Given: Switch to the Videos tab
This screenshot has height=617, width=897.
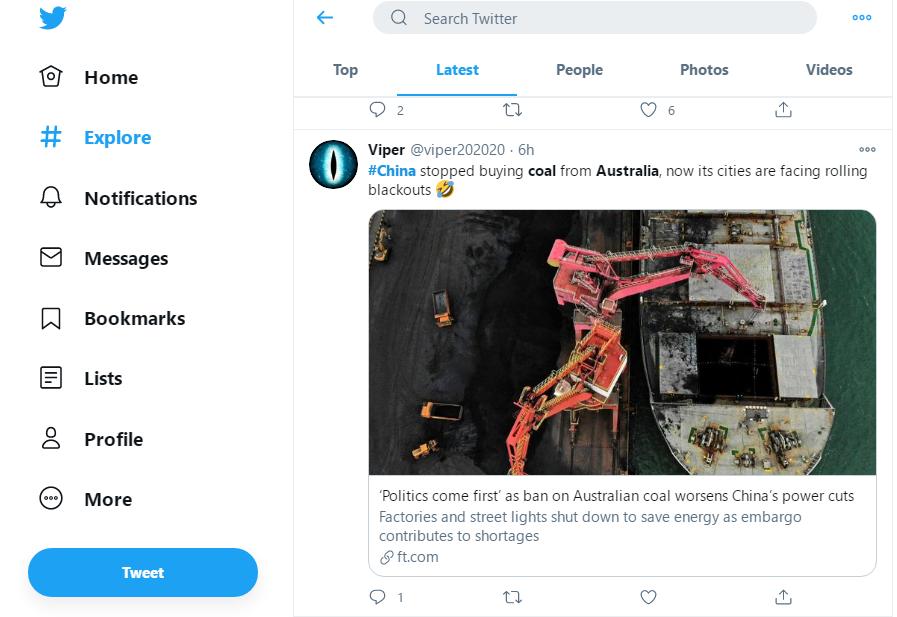Looking at the screenshot, I should pos(829,70).
